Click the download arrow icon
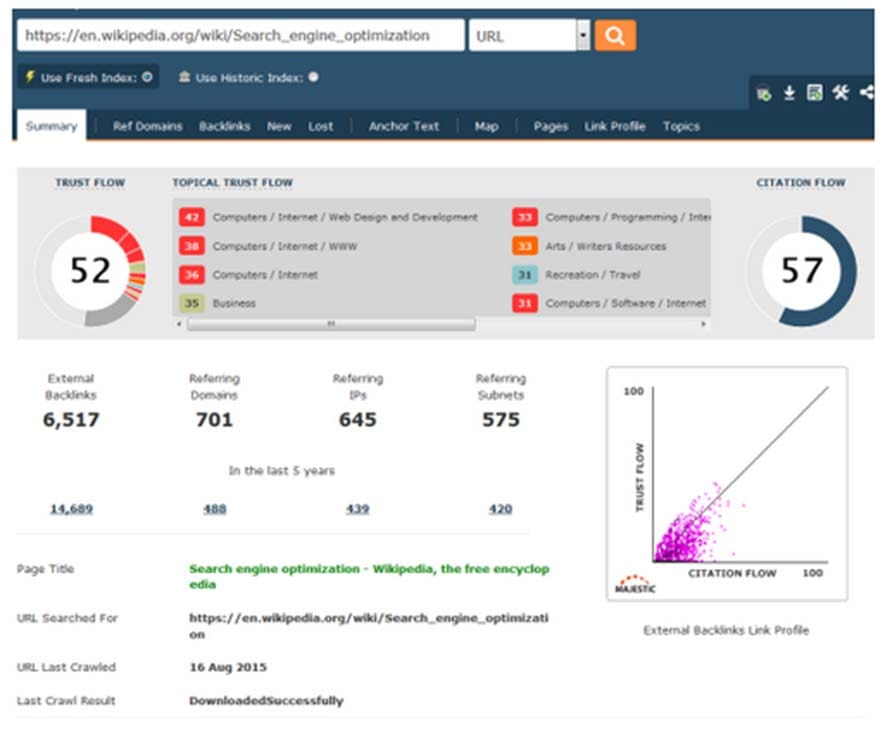 point(789,93)
